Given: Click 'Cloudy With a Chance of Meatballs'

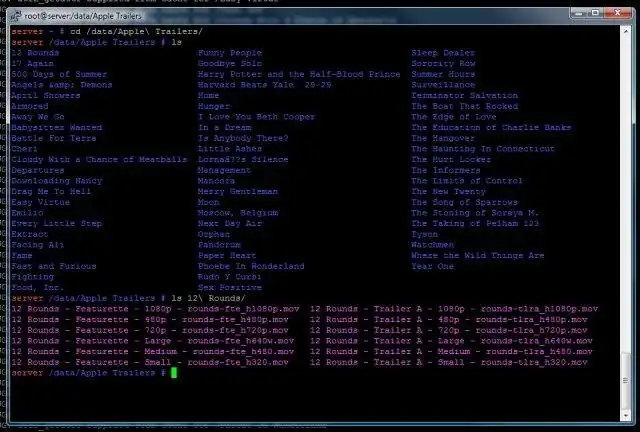Looking at the screenshot, I should coord(99,159).
